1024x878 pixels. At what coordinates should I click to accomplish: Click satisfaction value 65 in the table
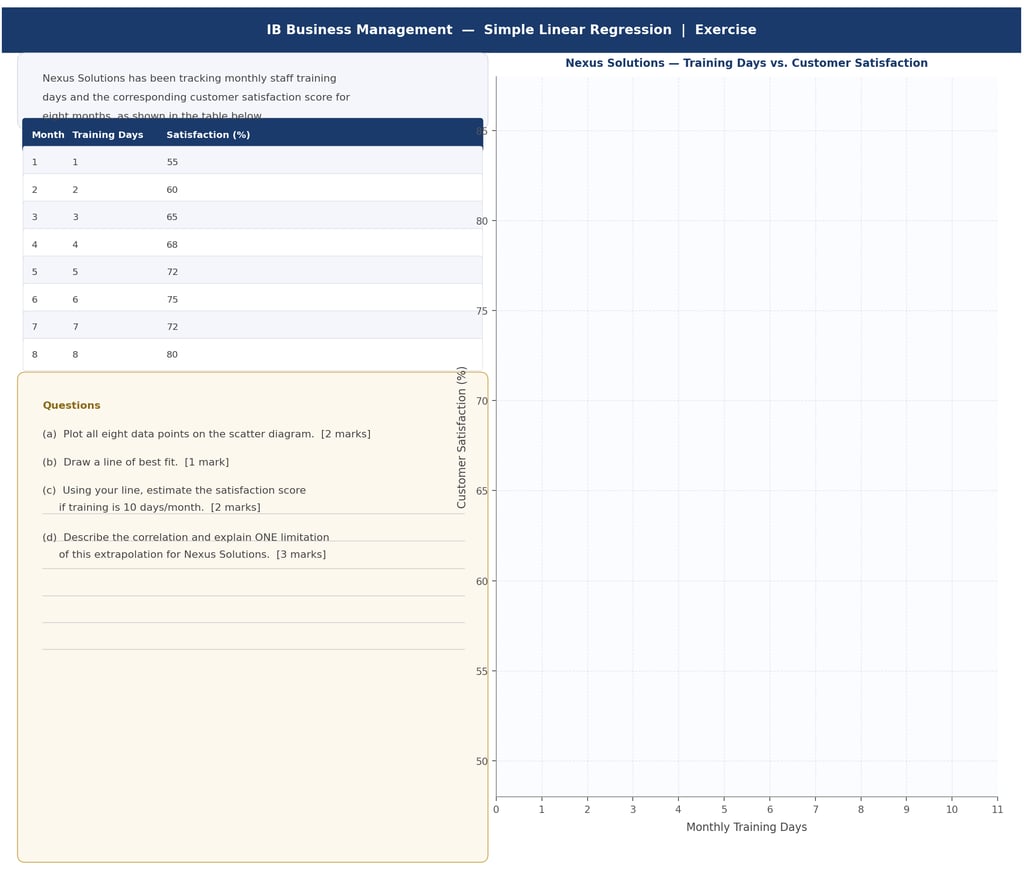click(172, 217)
